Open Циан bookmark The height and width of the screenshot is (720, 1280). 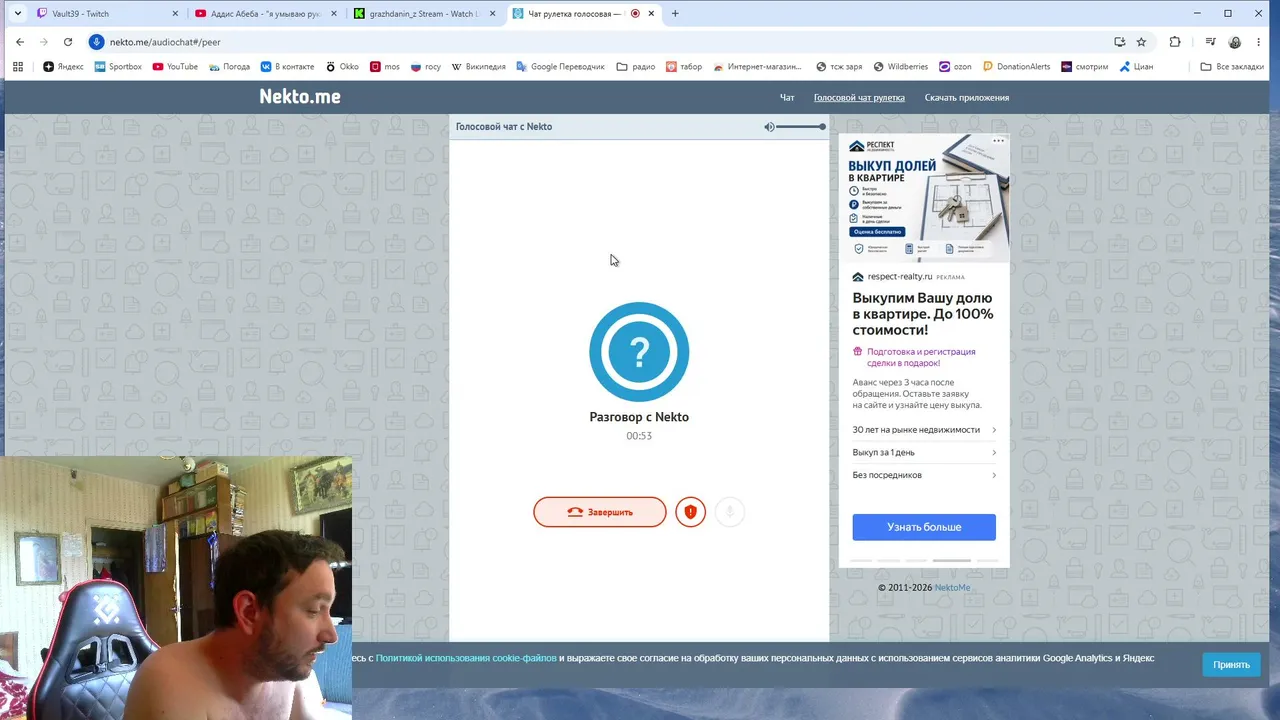click(1136, 67)
